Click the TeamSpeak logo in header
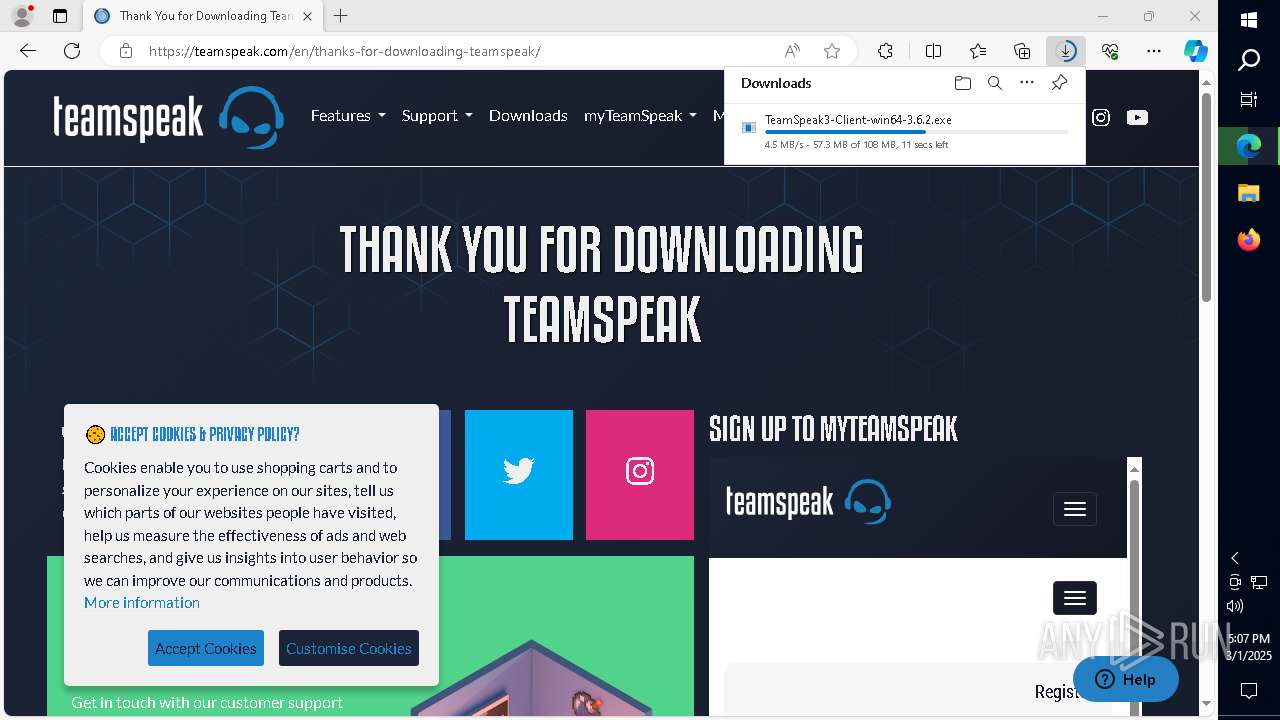Screen dimensions: 1280x720 click(168, 117)
